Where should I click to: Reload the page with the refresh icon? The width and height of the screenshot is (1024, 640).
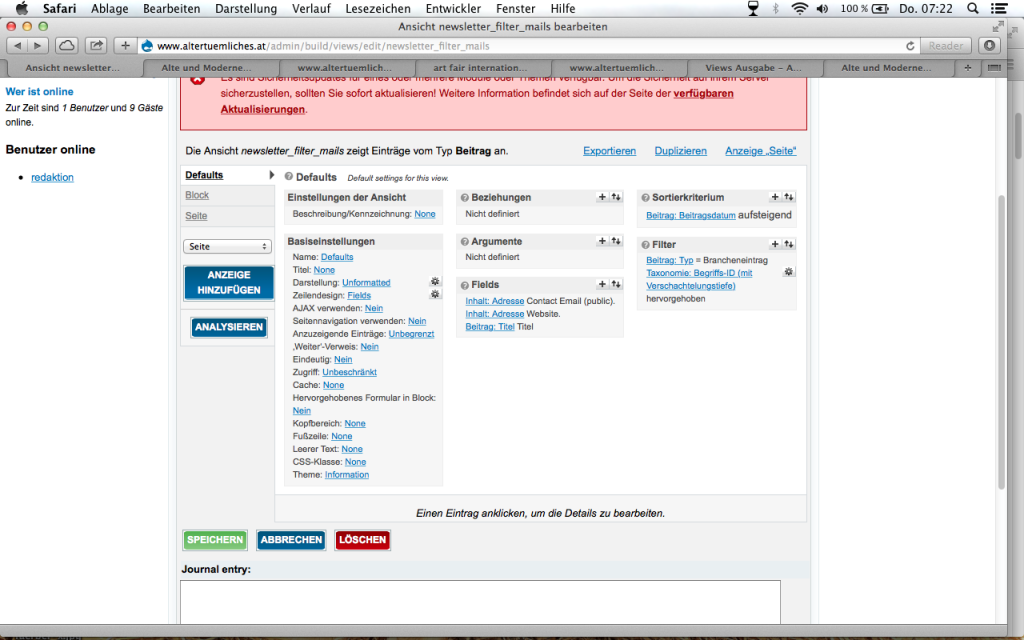[910, 45]
